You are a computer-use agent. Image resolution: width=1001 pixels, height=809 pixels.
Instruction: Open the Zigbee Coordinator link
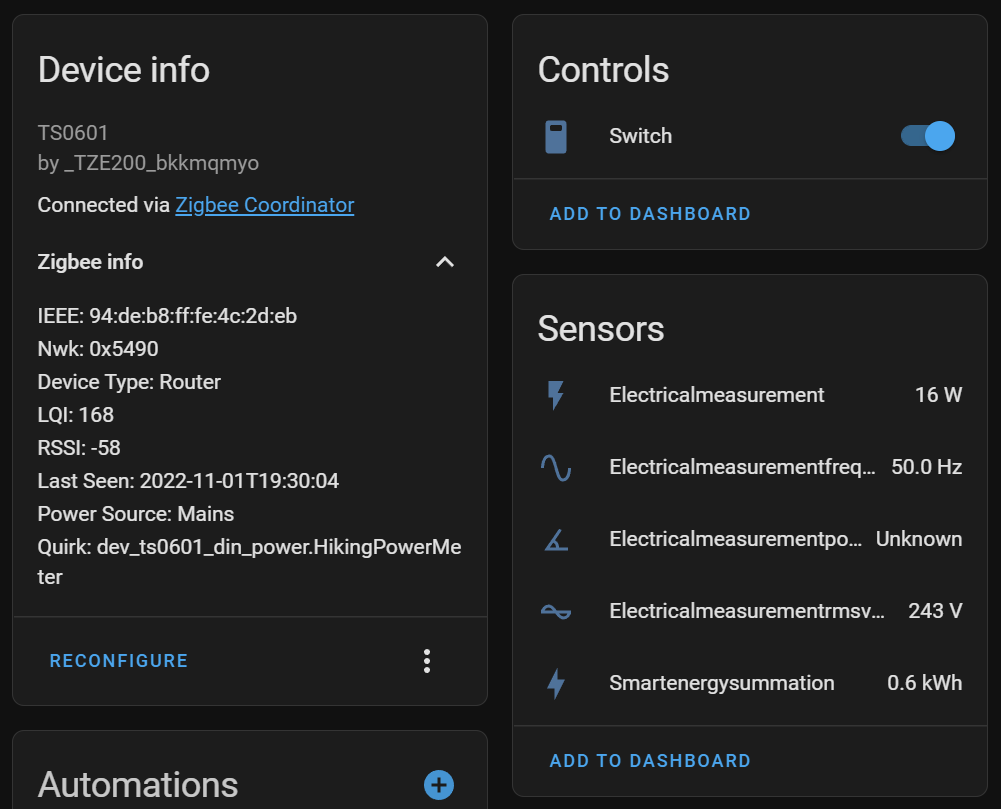264,204
